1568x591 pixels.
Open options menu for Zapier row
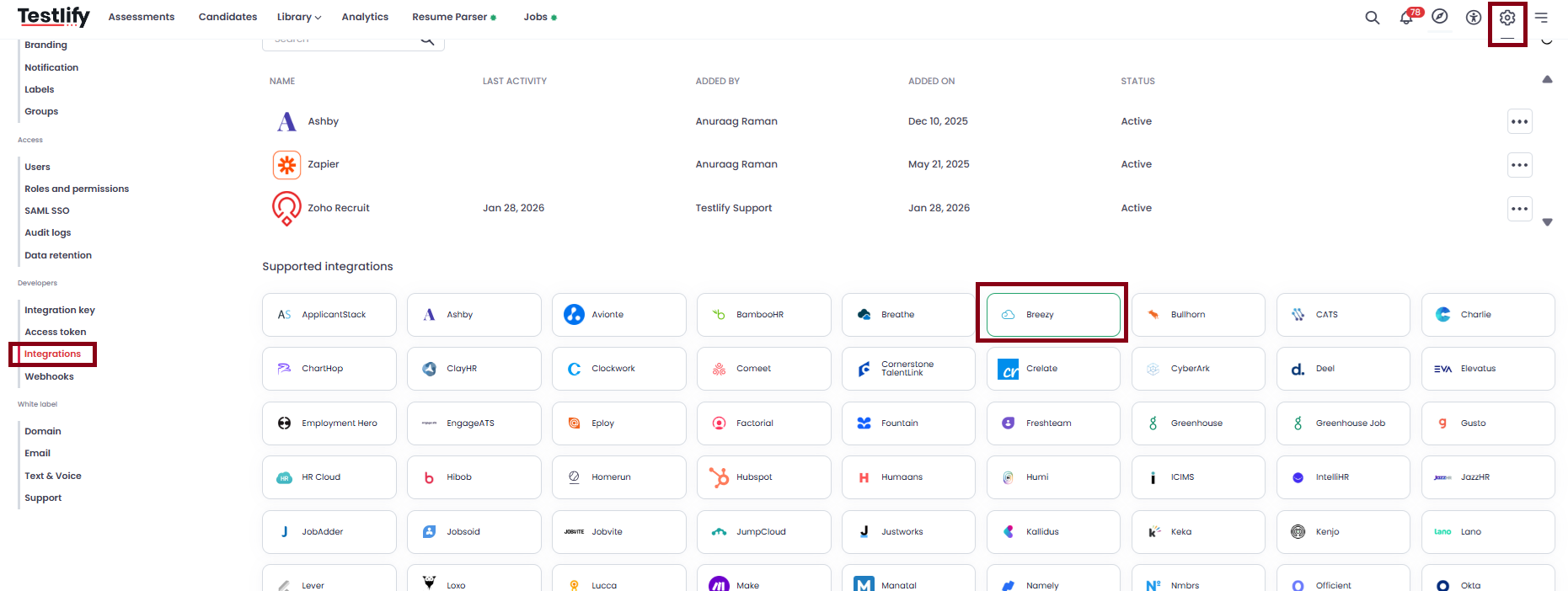coord(1519,165)
